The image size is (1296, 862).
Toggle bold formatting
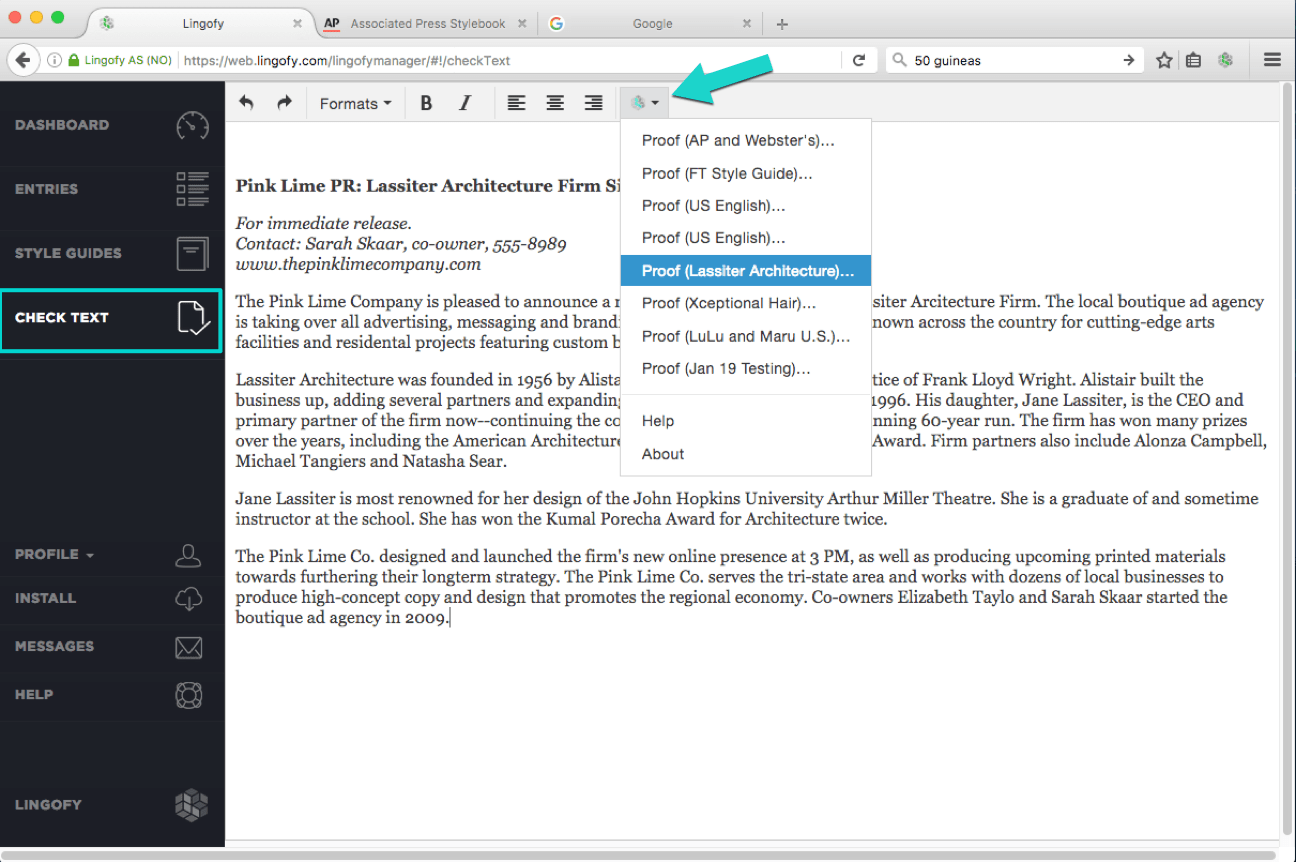(x=426, y=102)
